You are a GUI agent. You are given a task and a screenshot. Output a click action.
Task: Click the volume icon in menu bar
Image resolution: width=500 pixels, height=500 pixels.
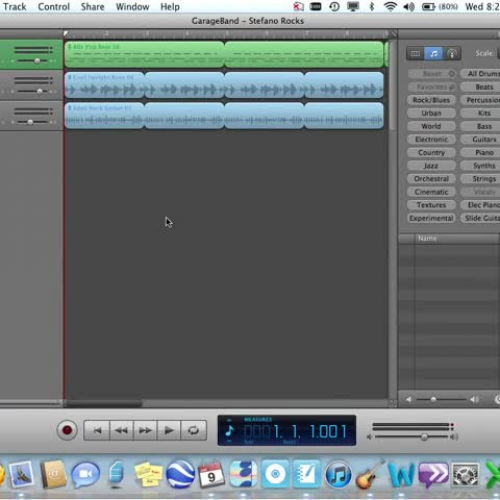[409, 7]
